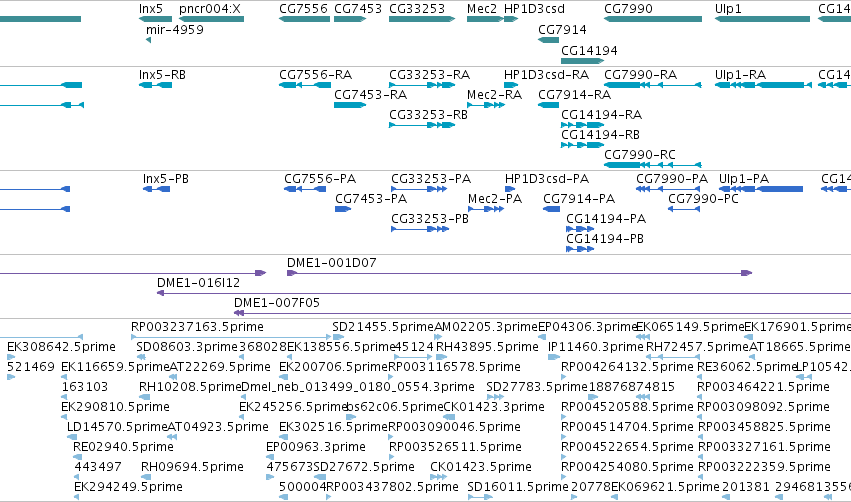
Task: Click the EK308642.5prime EST label
Action: point(61,347)
